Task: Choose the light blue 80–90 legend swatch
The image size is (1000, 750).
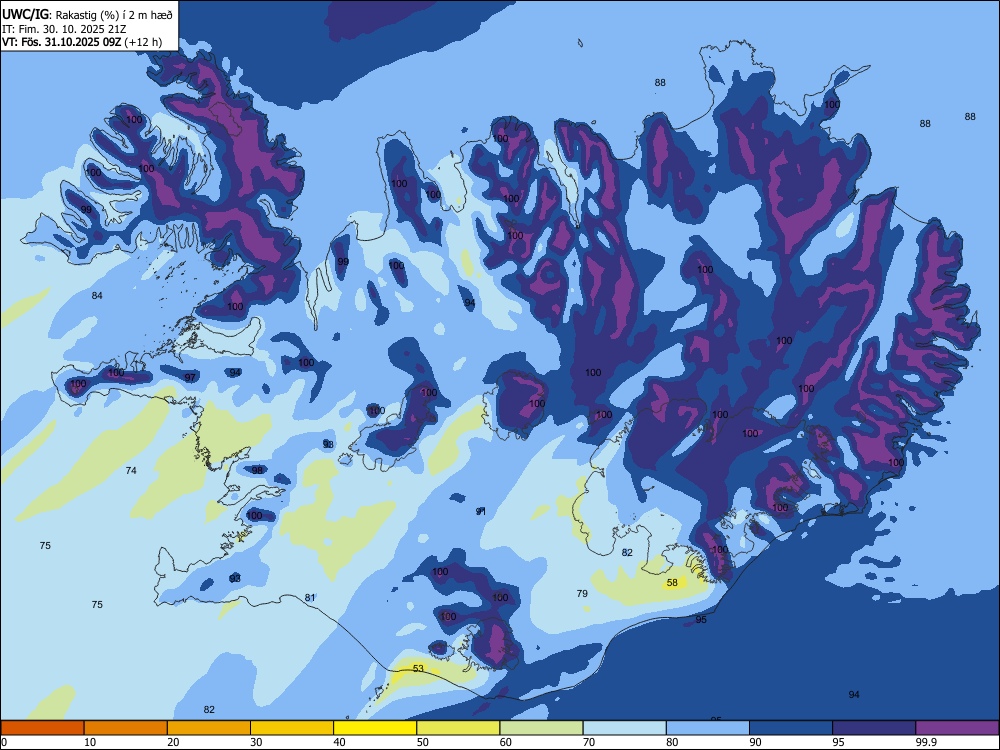Action: [x=708, y=728]
